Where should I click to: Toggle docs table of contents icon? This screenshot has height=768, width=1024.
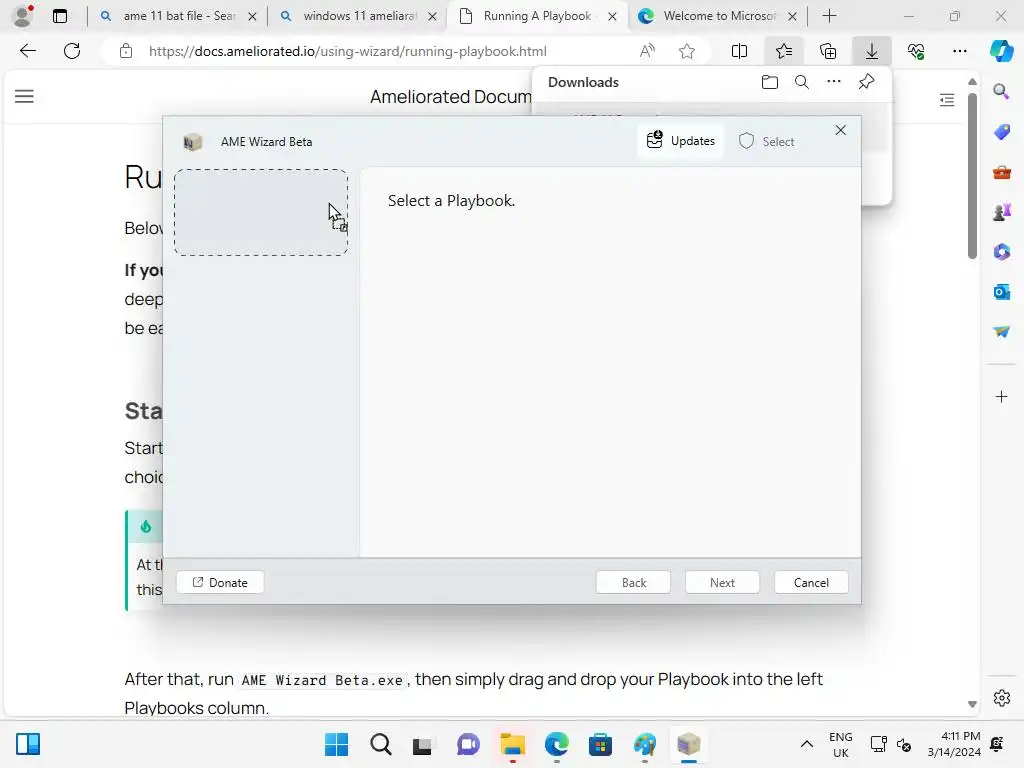click(947, 99)
